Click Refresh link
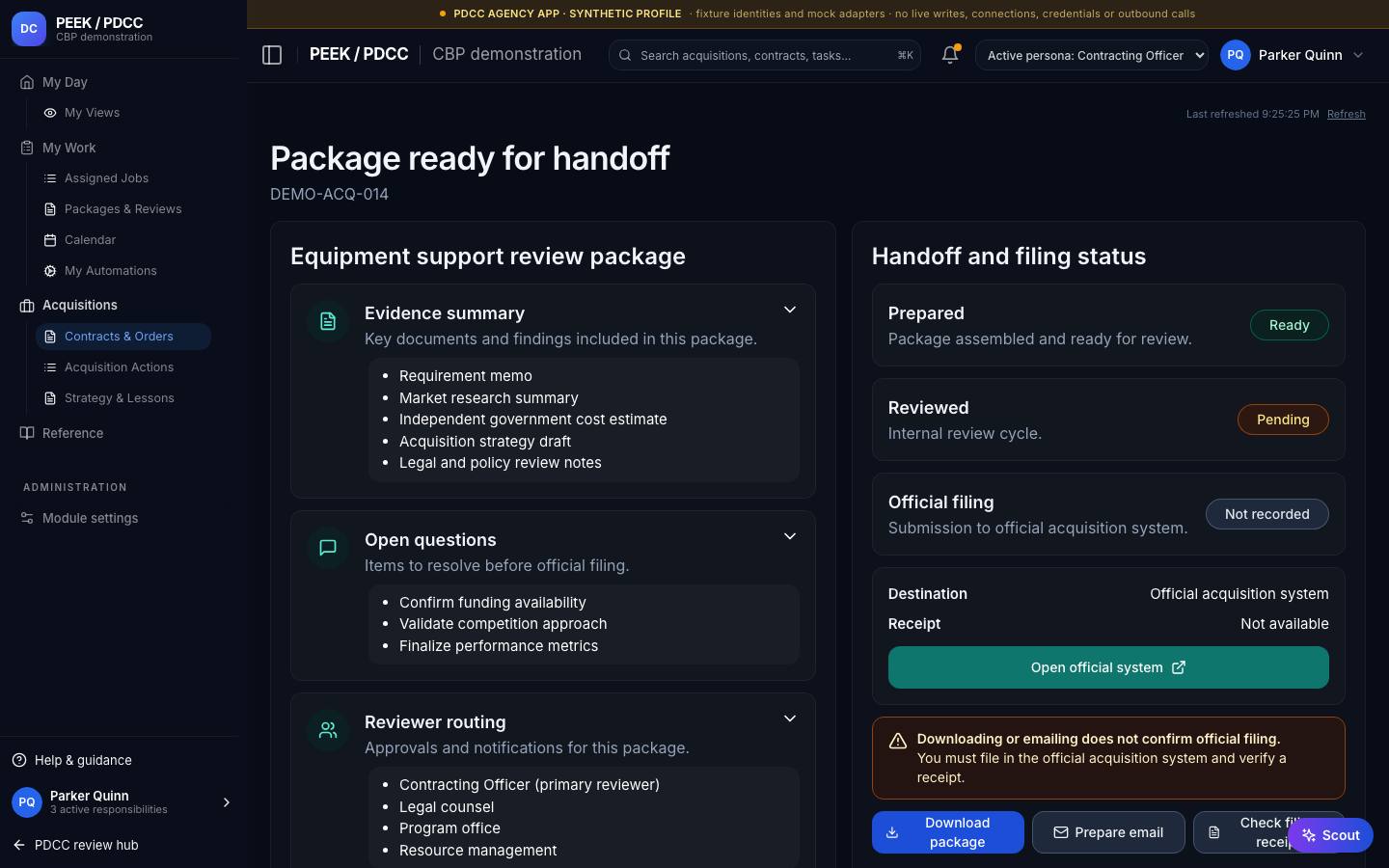 (1346, 114)
